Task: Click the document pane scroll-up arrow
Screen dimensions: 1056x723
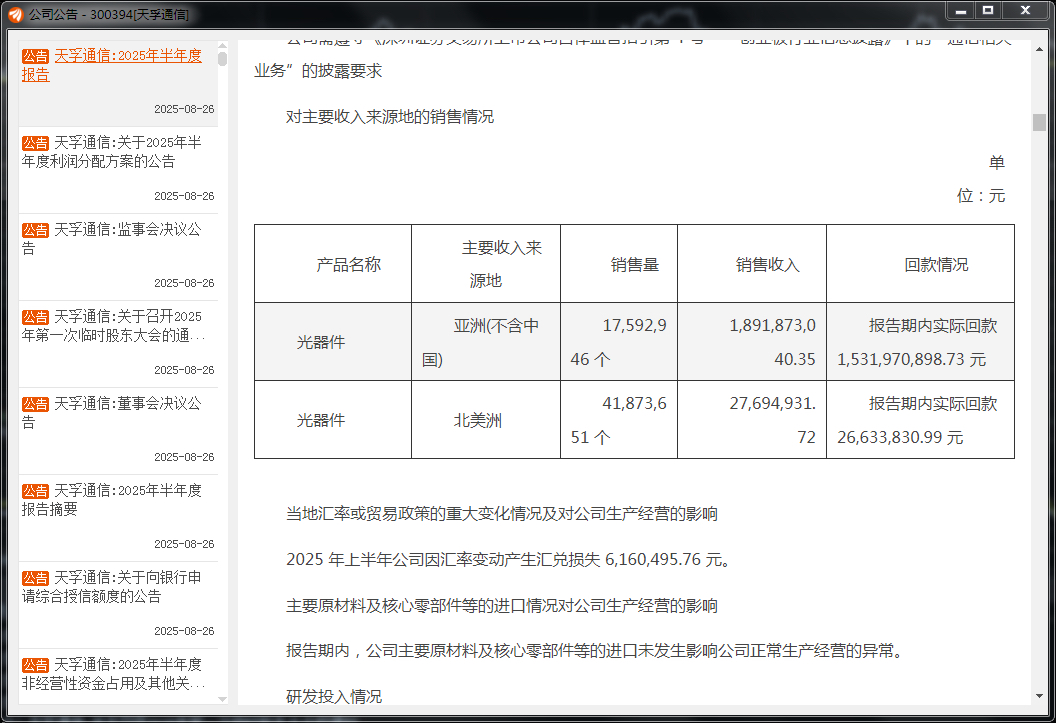Action: pos(1039,49)
